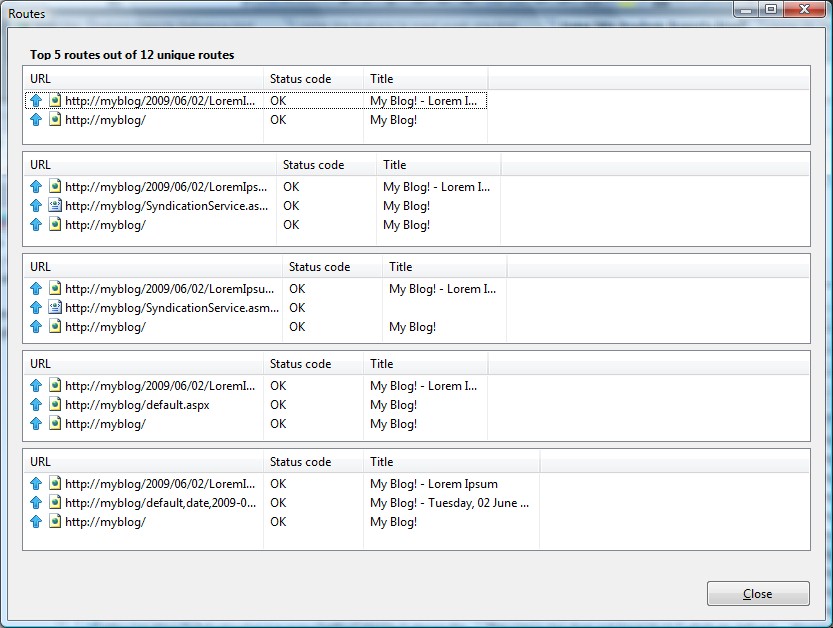Click up arrow in row titled My Blog! - Lorem Ipsum
The width and height of the screenshot is (833, 628).
click(x=36, y=484)
